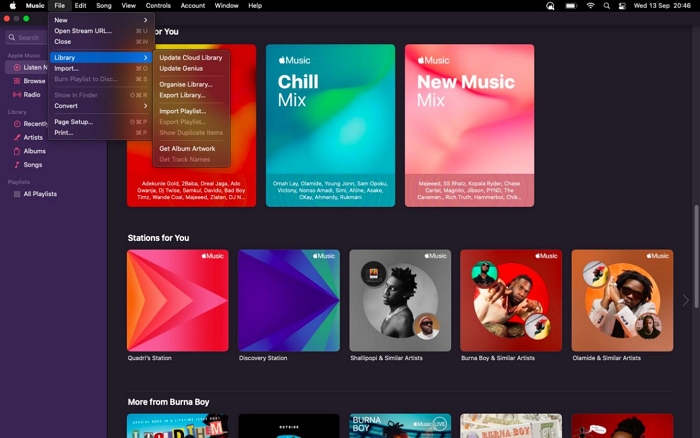
Task: Open the Window menu
Action: tap(226, 6)
